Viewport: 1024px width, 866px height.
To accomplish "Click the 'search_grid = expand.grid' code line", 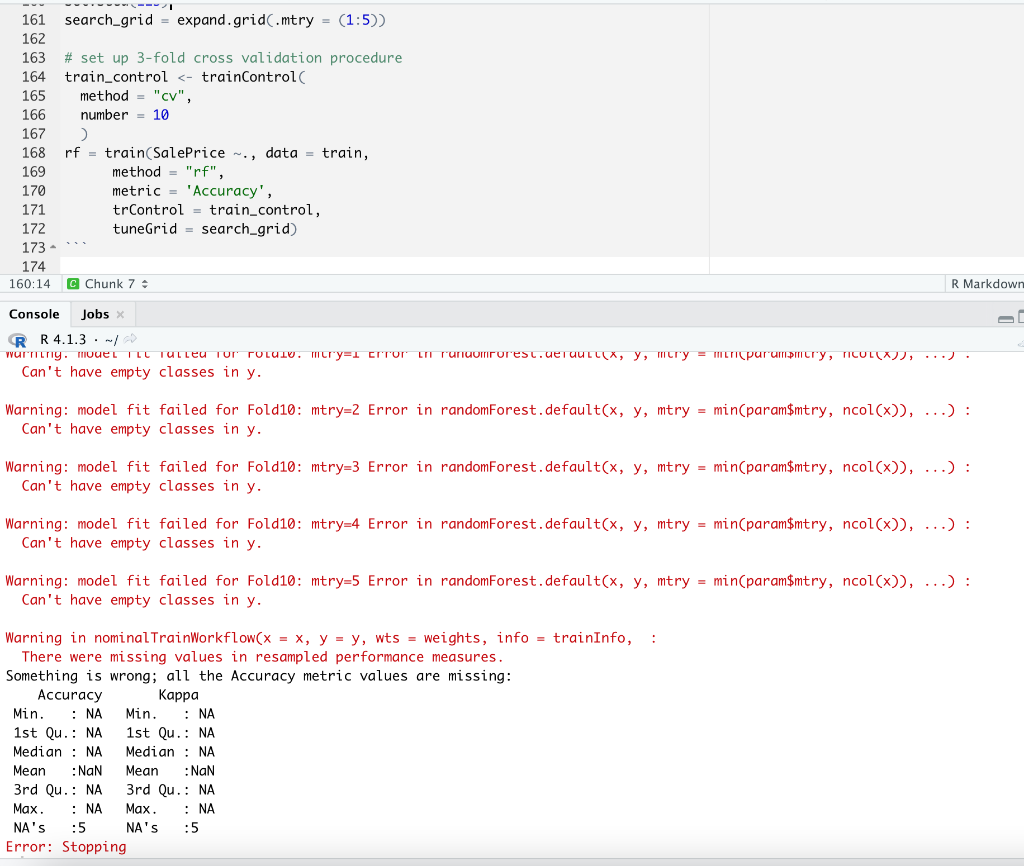I will tap(225, 20).
